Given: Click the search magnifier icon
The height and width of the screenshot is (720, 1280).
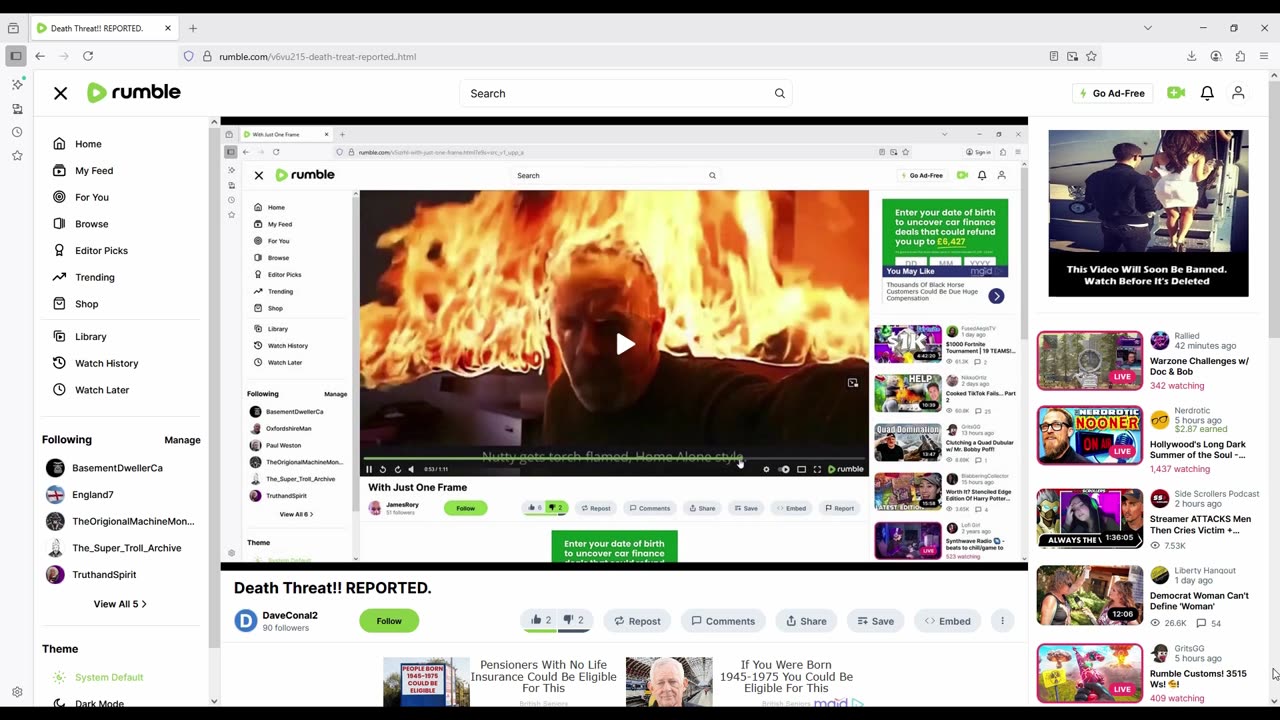Looking at the screenshot, I should point(780,93).
